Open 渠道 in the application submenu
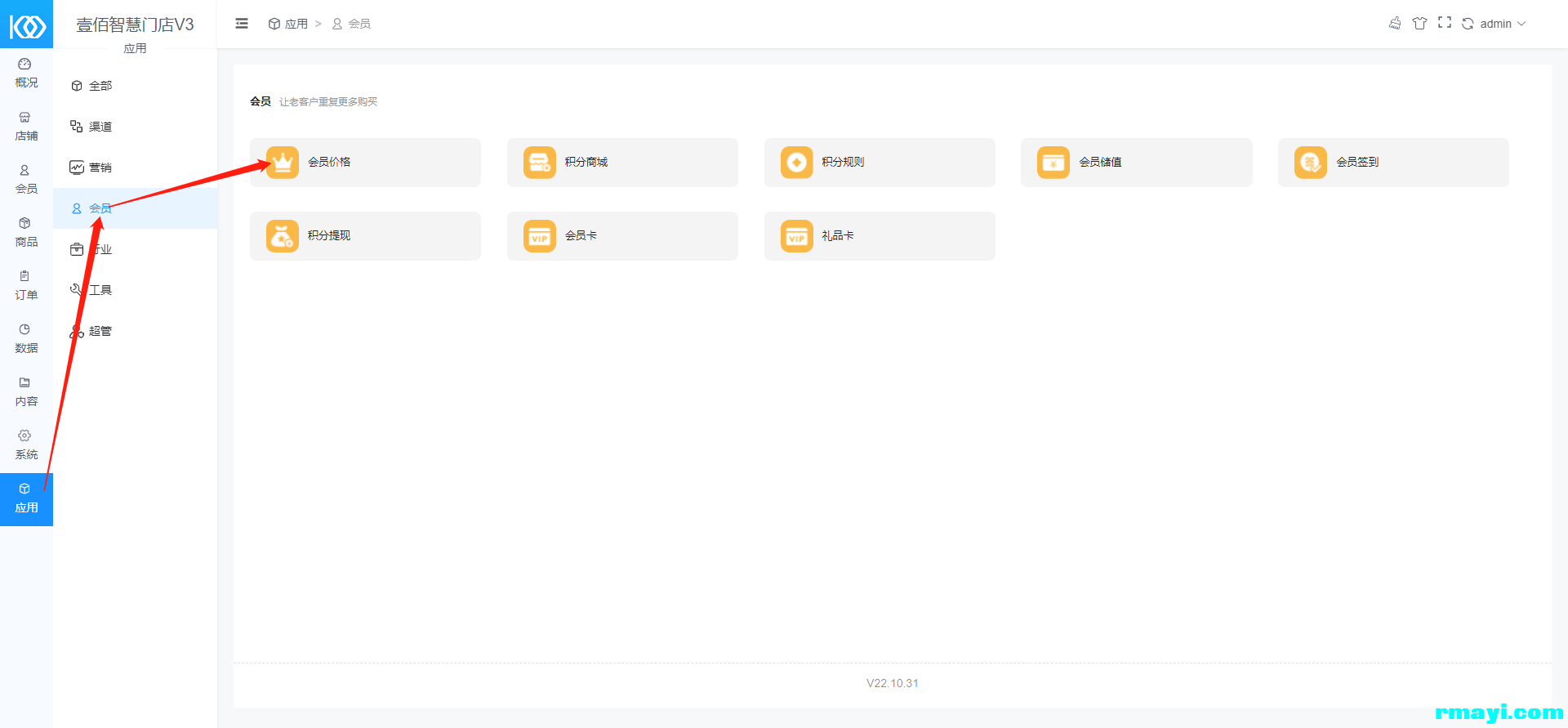1568x728 pixels. [100, 127]
